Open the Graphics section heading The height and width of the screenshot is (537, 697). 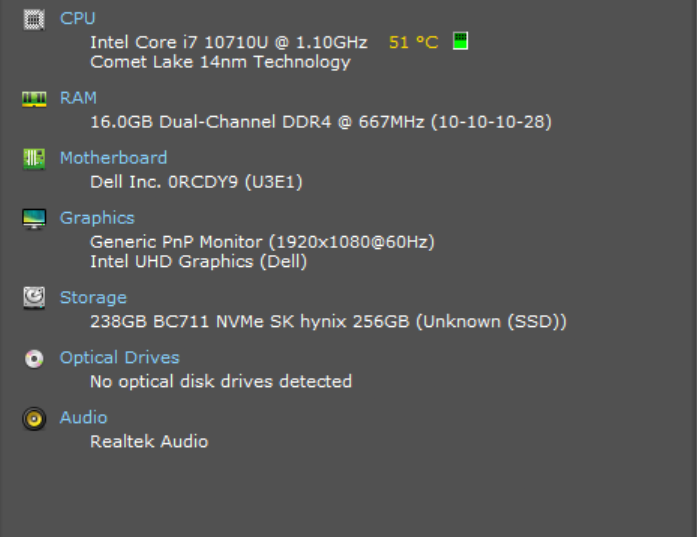(96, 218)
